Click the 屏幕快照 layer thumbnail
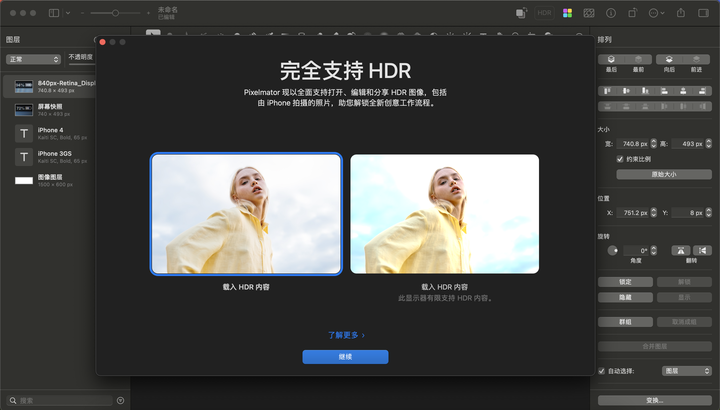 (x=24, y=110)
